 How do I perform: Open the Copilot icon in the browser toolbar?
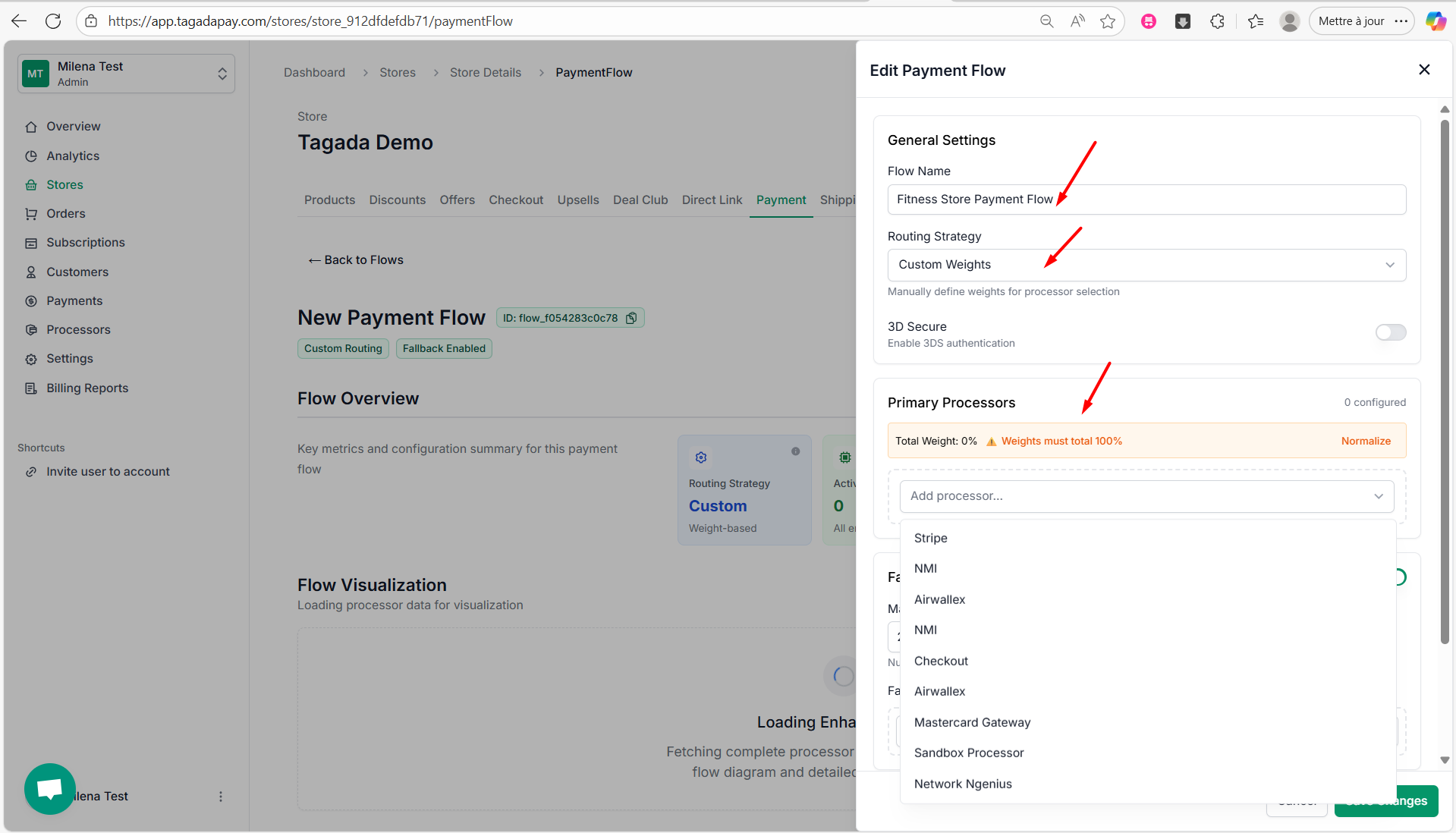(1435, 21)
